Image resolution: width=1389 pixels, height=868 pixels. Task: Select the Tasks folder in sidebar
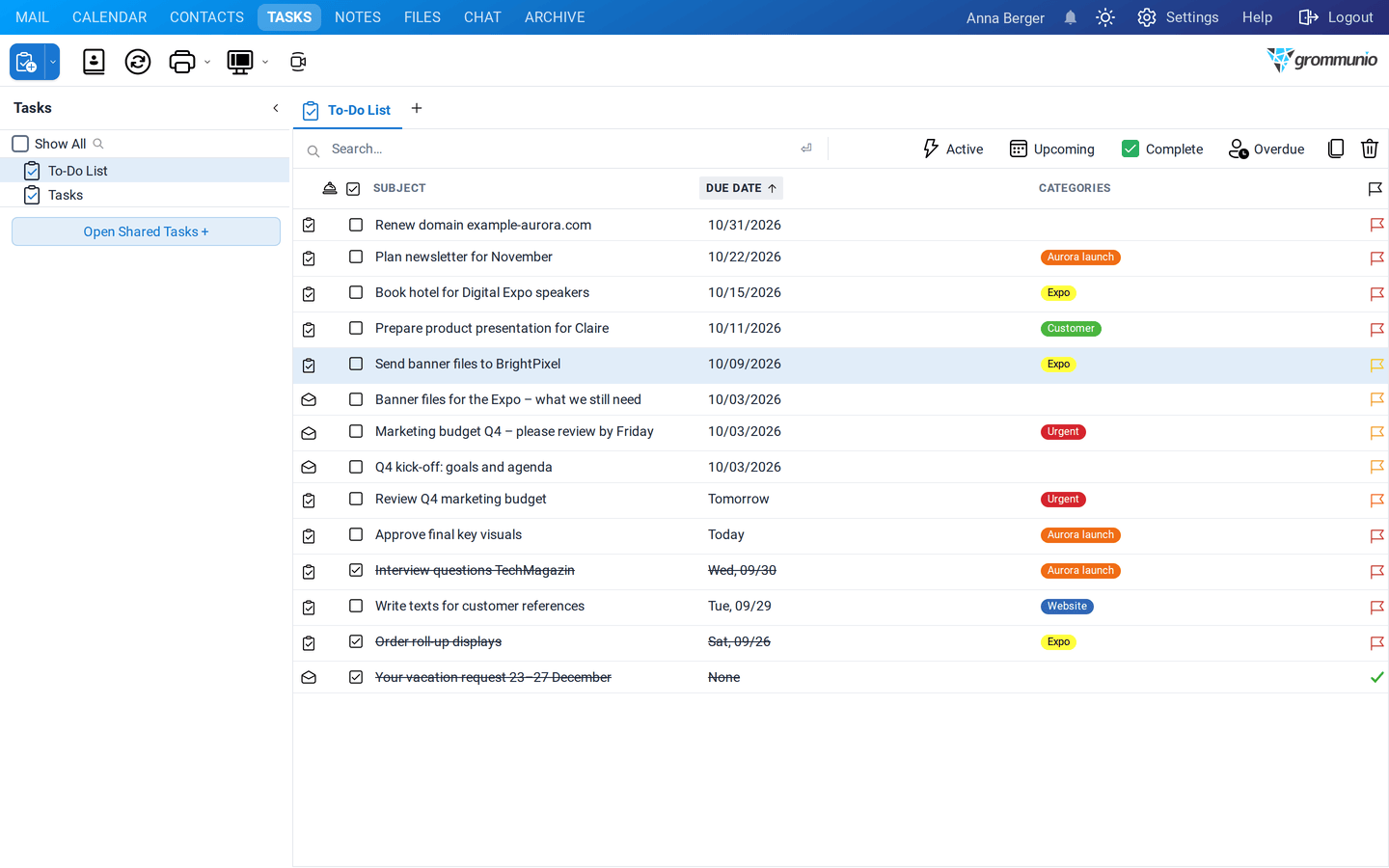[145, 195]
